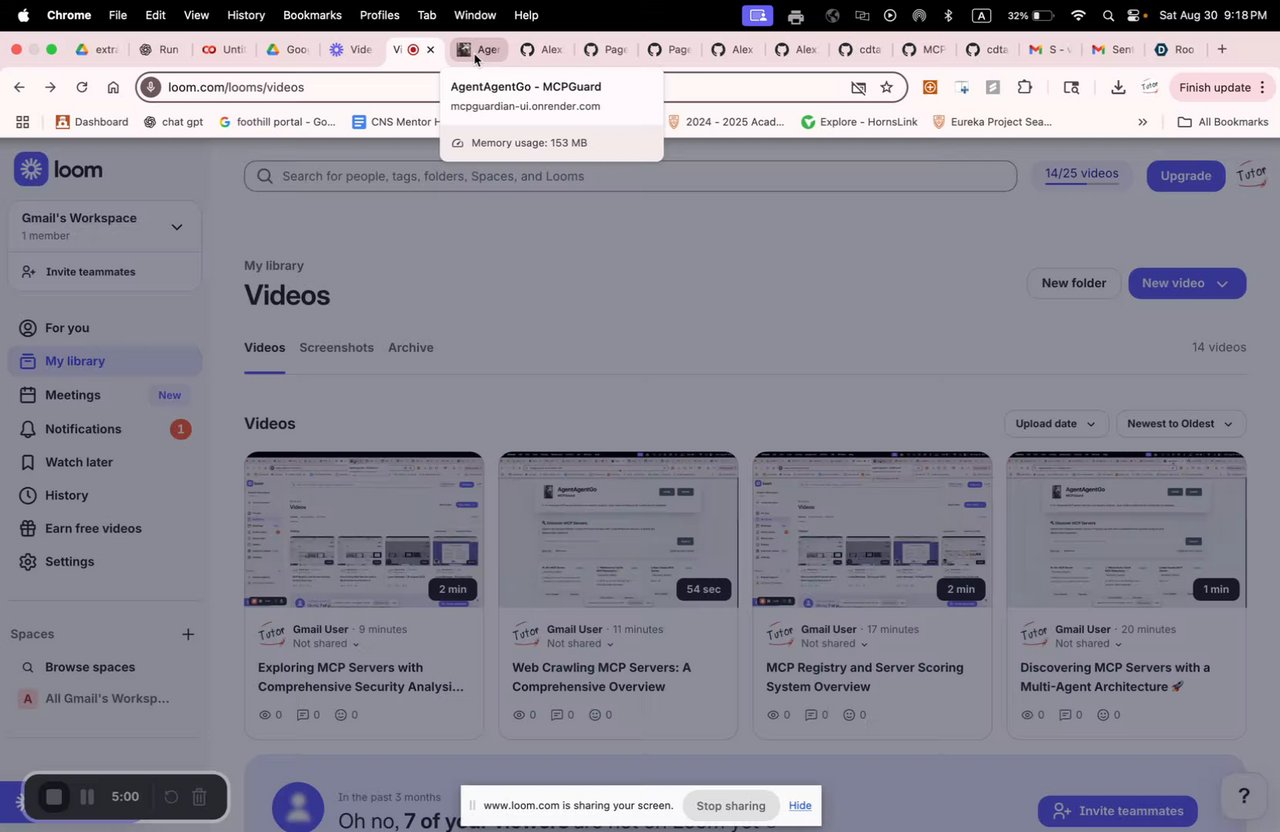
Task: Open the Chrome Extensions puzzle icon
Action: tap(1025, 88)
